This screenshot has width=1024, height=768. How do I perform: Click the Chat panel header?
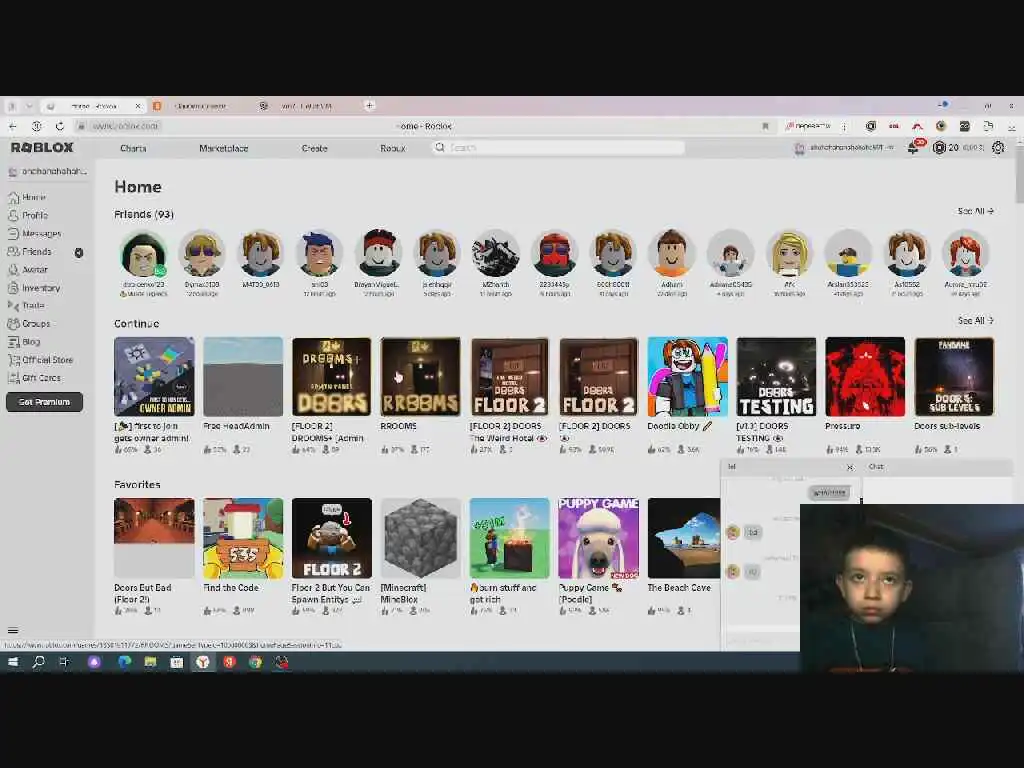pyautogui.click(x=938, y=466)
